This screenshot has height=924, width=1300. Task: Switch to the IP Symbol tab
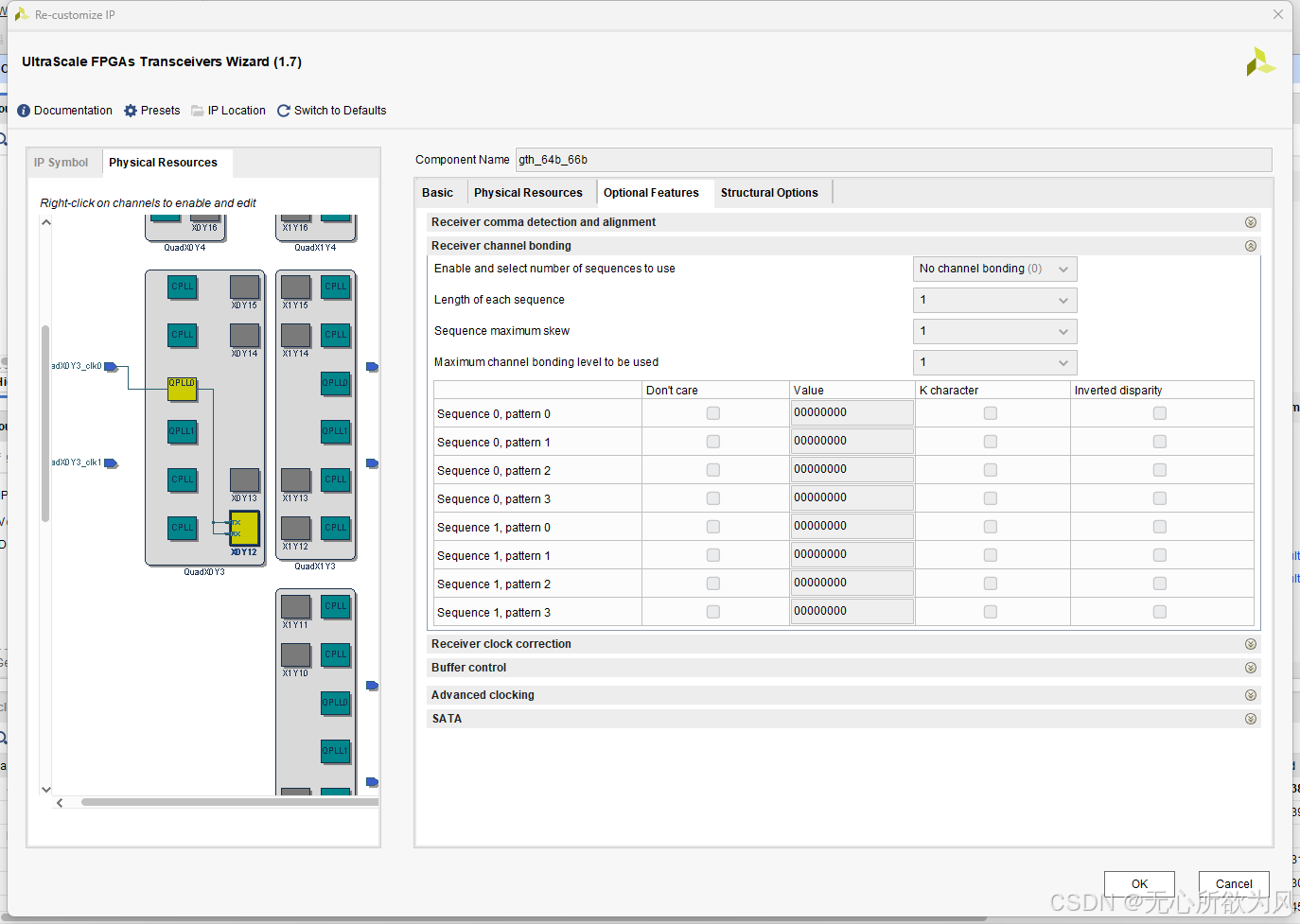[61, 163]
